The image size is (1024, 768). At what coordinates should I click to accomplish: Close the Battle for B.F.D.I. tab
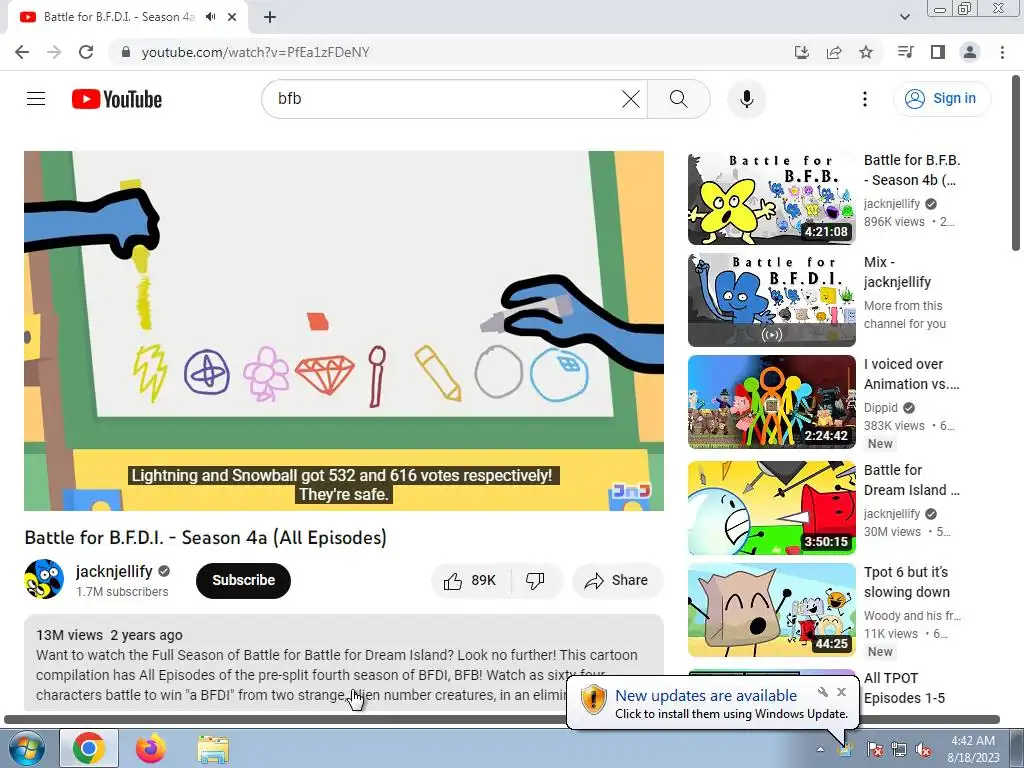coord(232,17)
